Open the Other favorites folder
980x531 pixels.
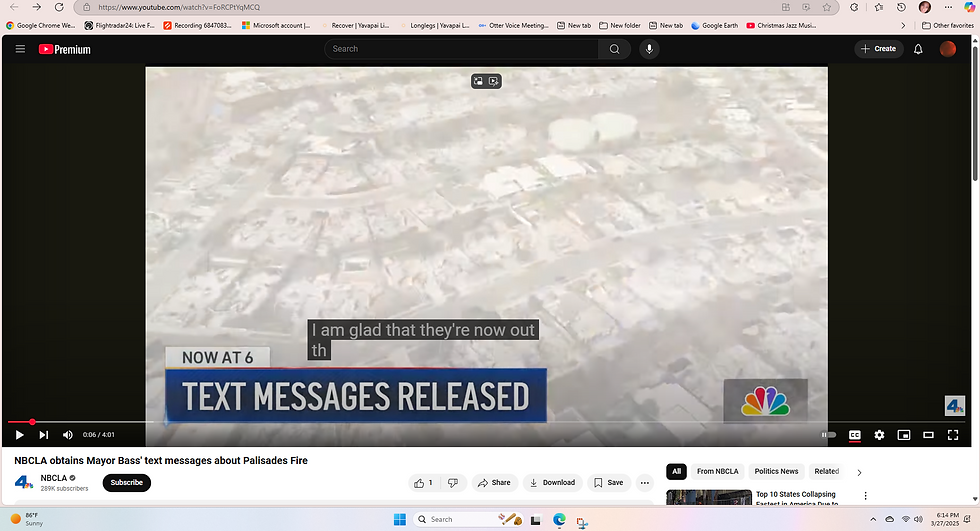pos(948,26)
